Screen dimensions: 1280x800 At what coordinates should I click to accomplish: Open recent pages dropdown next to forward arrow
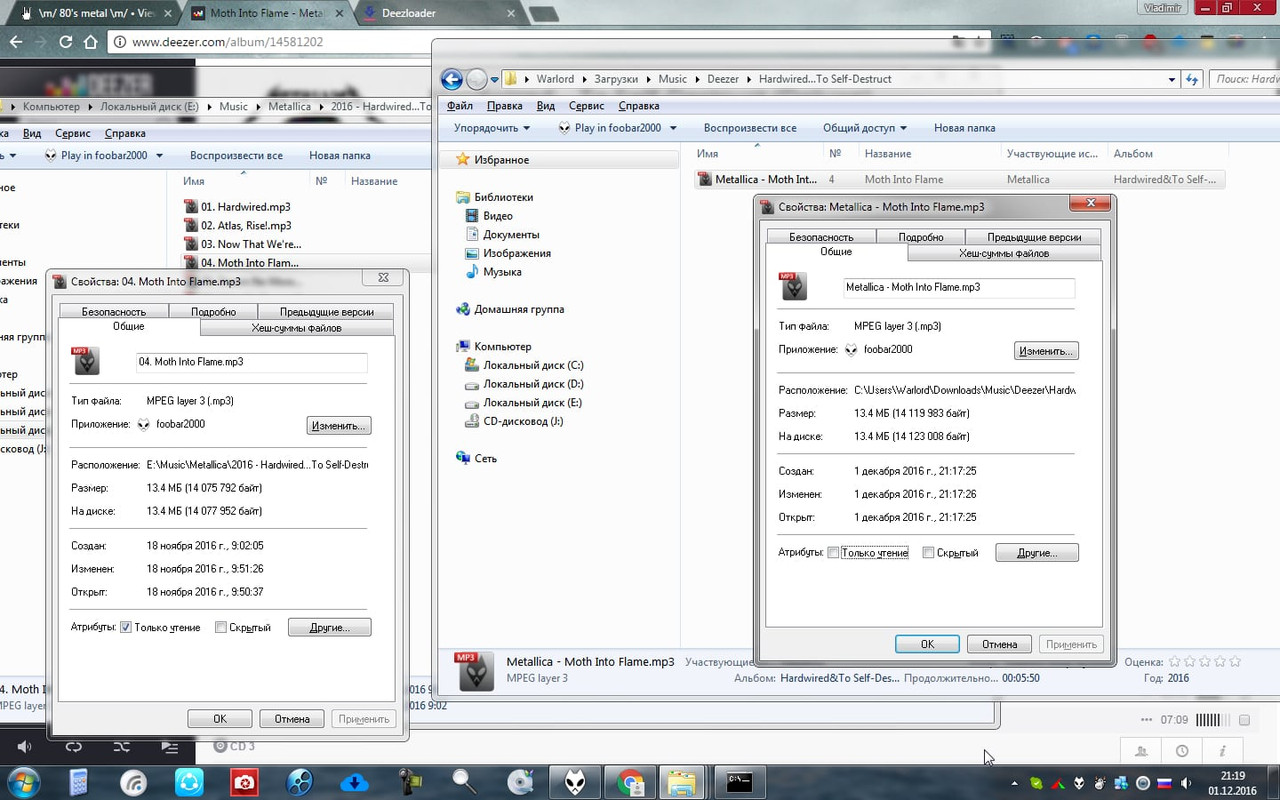click(x=494, y=80)
